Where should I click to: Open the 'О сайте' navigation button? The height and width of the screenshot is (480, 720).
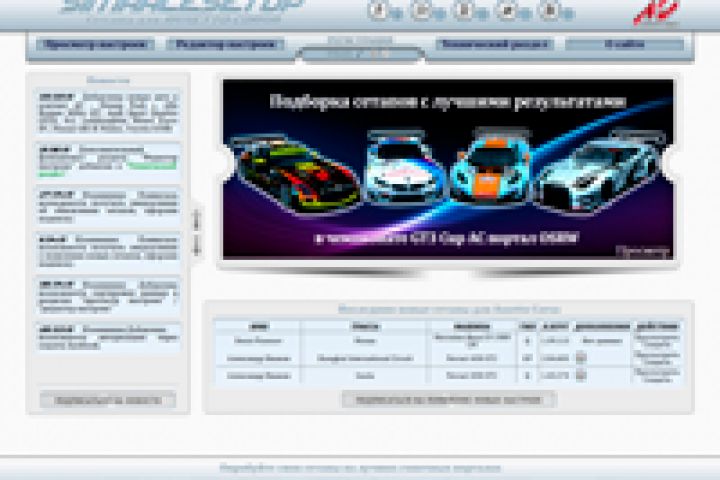624,45
